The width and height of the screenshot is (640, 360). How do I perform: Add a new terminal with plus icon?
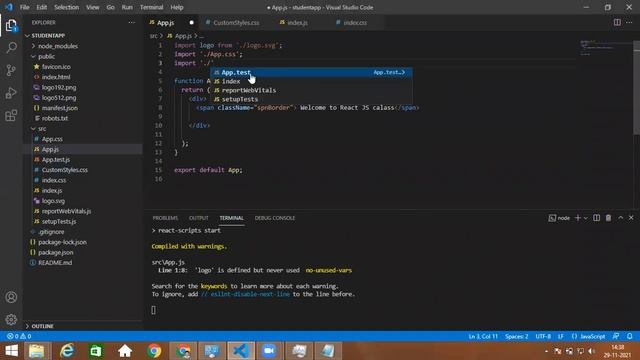(x=578, y=218)
